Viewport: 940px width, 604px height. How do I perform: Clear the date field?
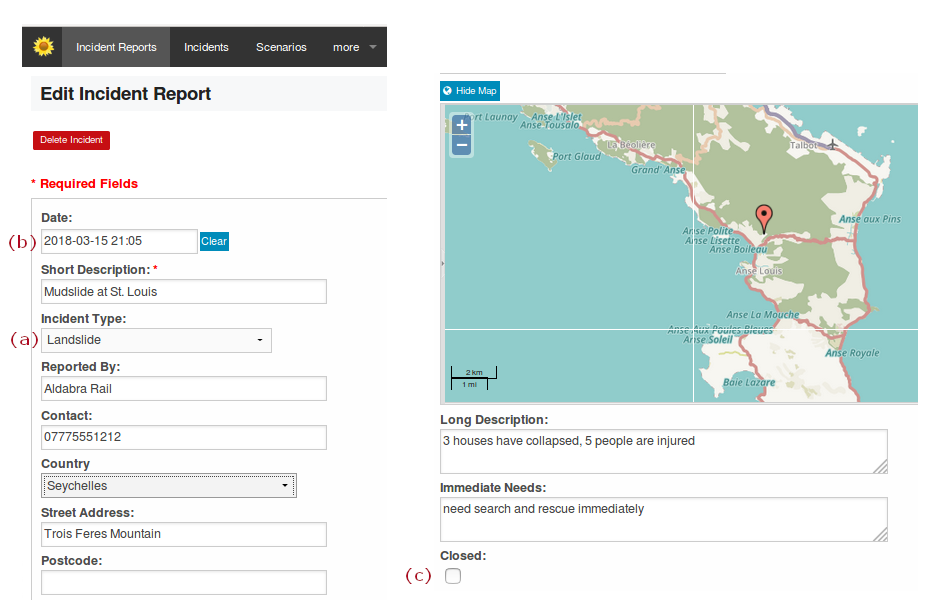point(214,241)
